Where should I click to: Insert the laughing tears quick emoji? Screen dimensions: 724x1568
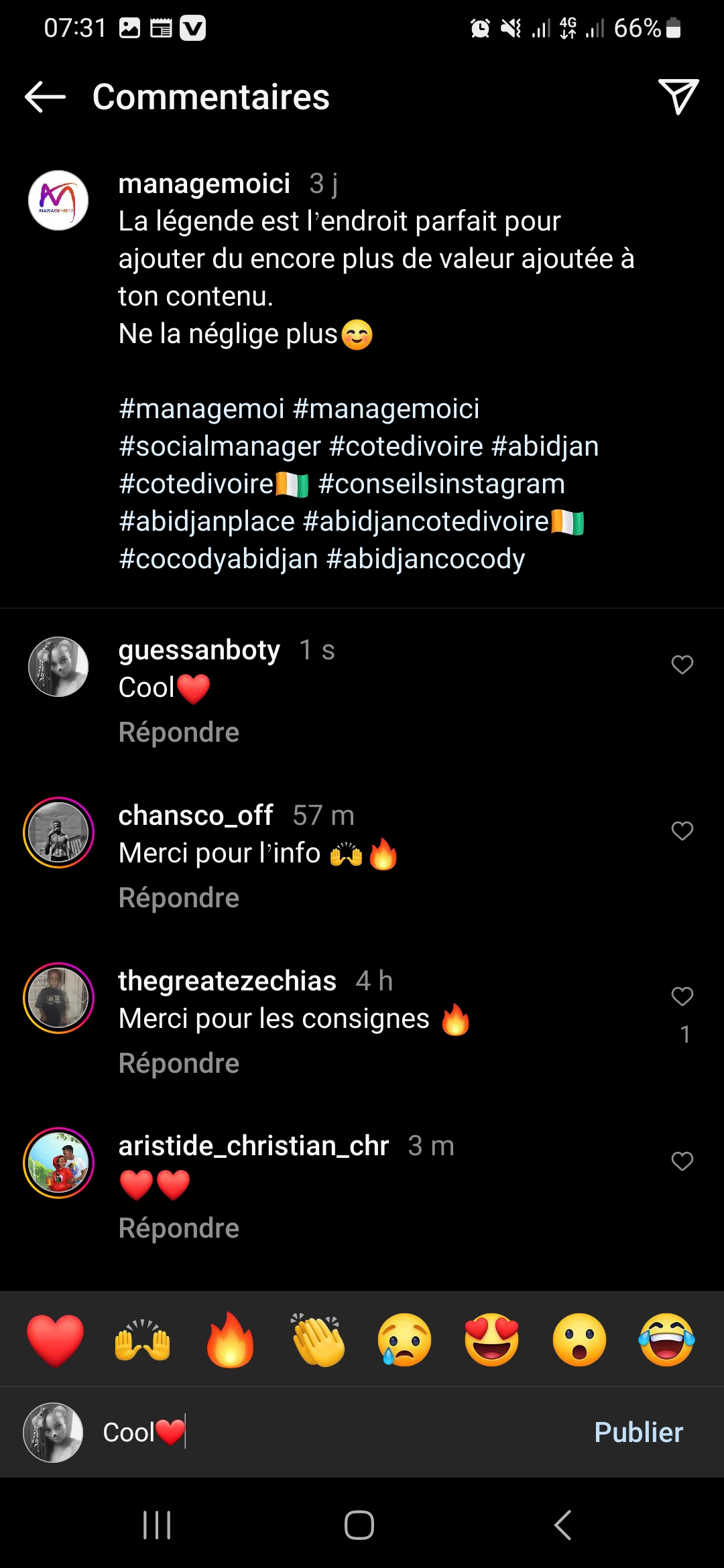(x=666, y=1340)
